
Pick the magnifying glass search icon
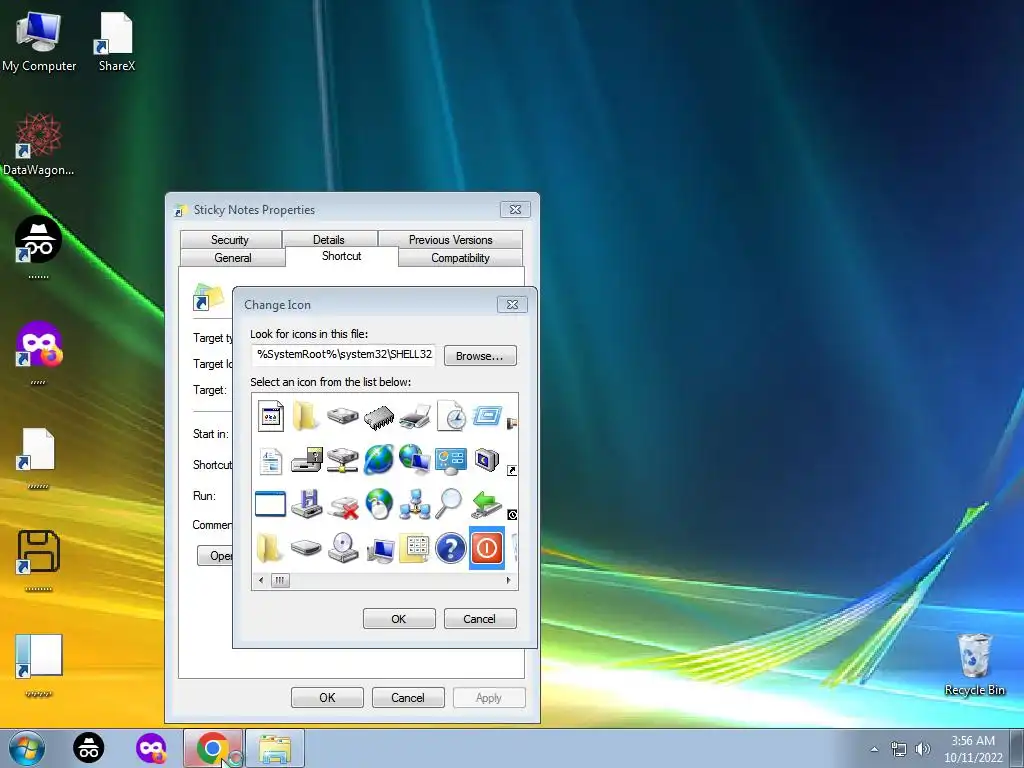pos(449,504)
